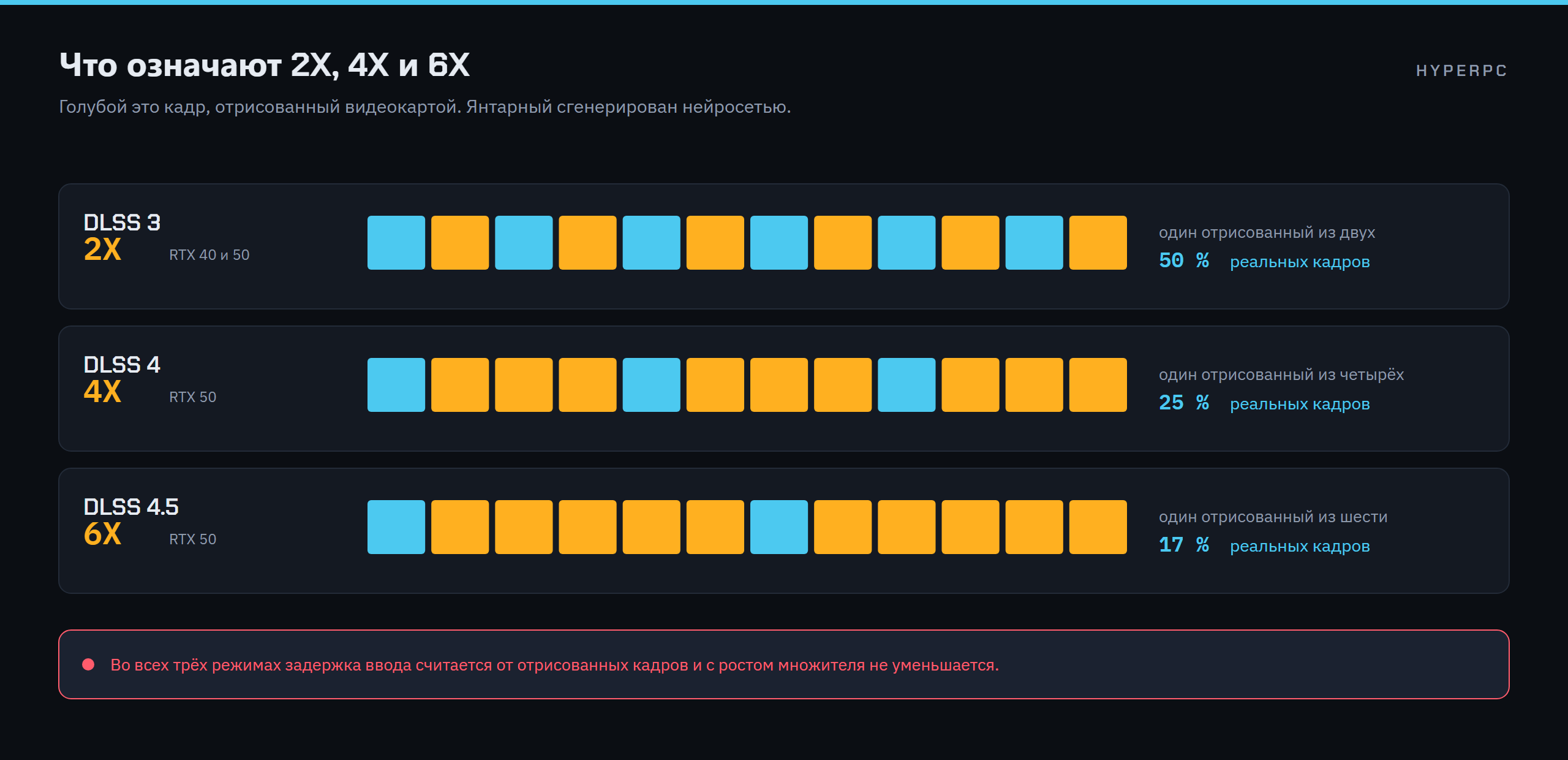Click "реальных кадров" in the DLSS 3 row

coord(1300,262)
